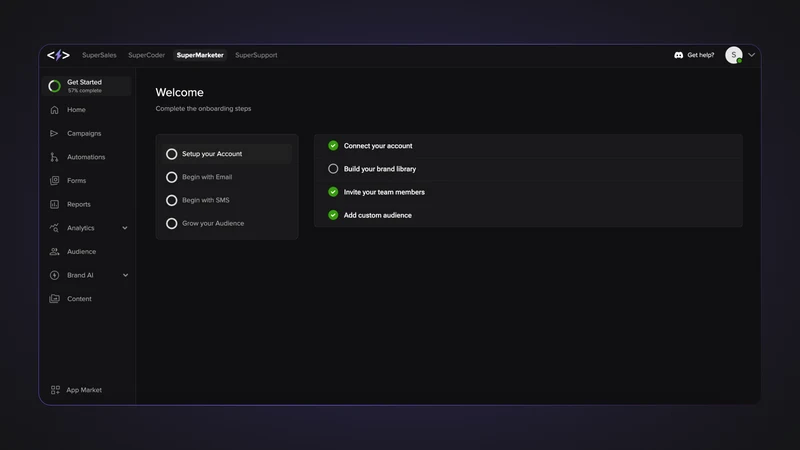Viewport: 800px width, 450px height.
Task: Open the Invite your team members step
Action: coord(528,192)
